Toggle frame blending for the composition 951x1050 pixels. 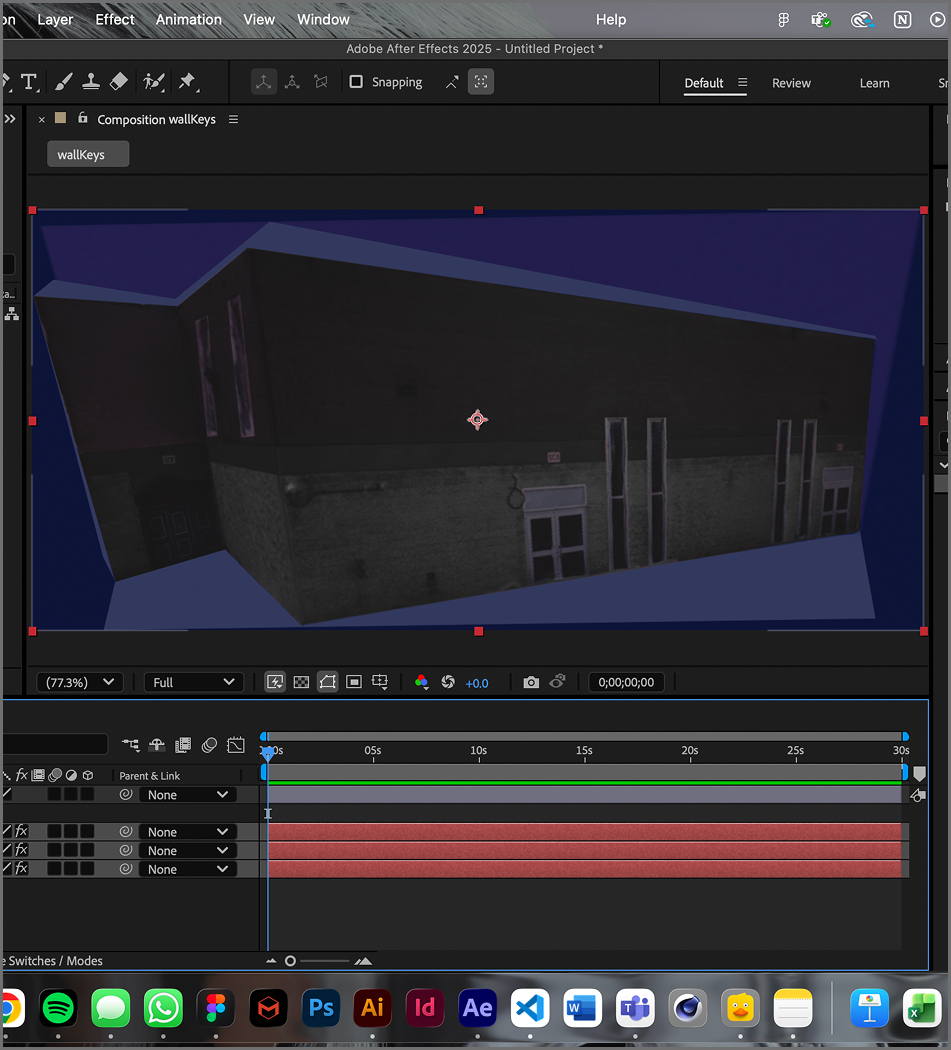point(183,744)
